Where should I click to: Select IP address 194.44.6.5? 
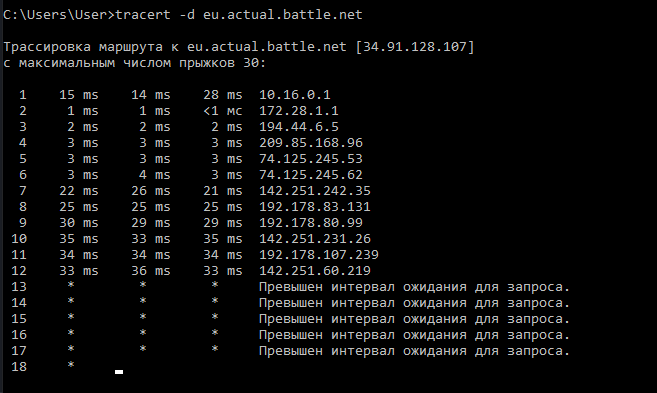298,127
